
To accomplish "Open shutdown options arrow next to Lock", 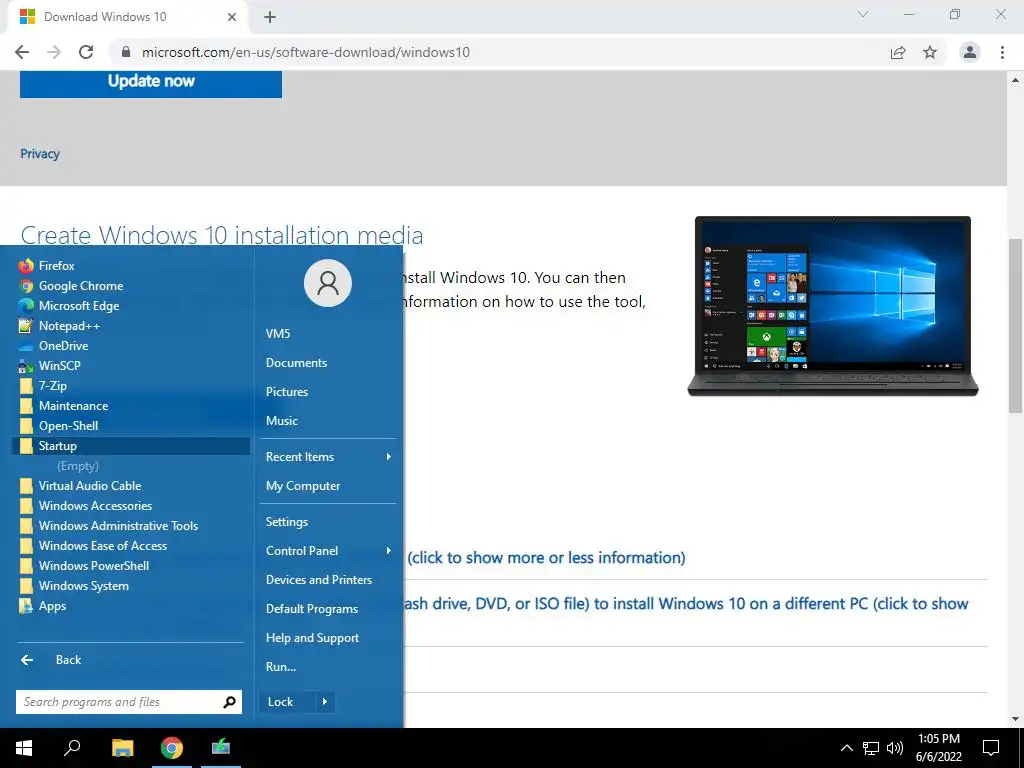I will (325, 702).
